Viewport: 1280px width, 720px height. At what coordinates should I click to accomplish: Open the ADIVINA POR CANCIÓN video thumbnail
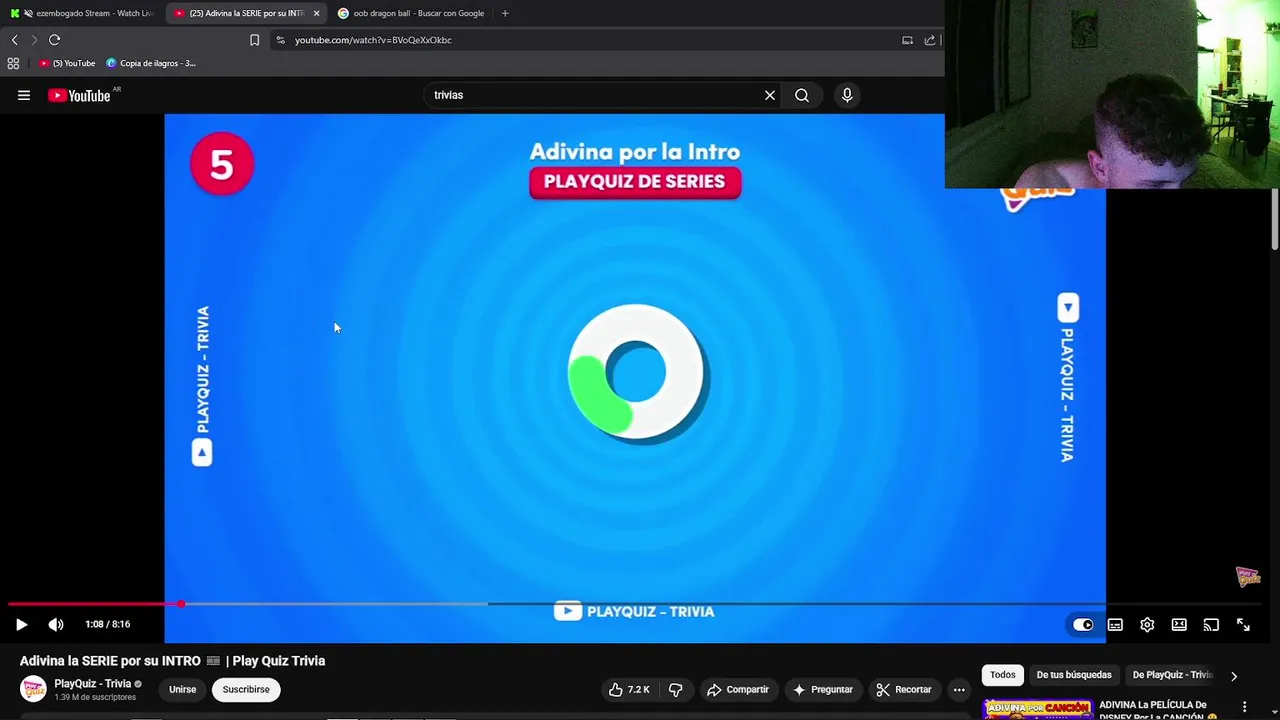click(1037, 709)
